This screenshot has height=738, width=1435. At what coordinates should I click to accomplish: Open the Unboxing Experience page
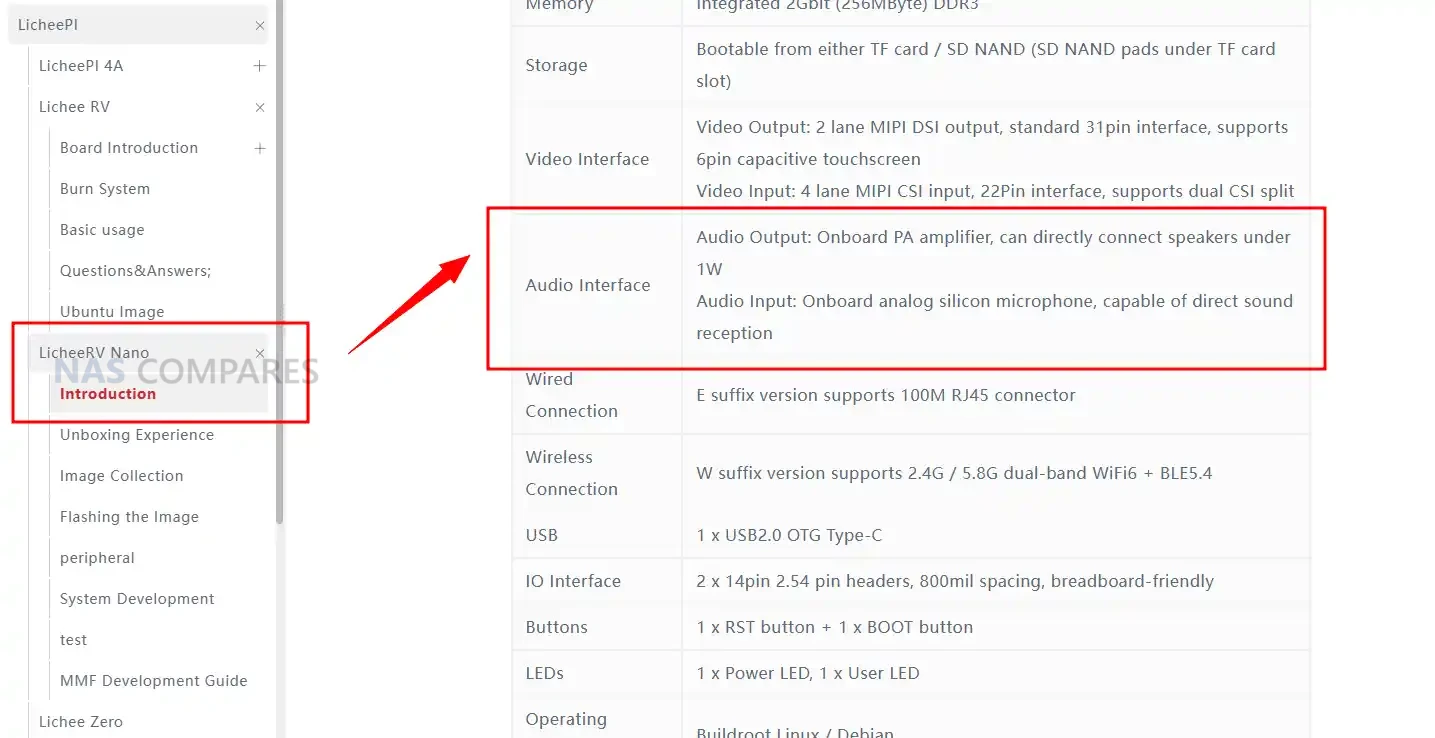(137, 435)
